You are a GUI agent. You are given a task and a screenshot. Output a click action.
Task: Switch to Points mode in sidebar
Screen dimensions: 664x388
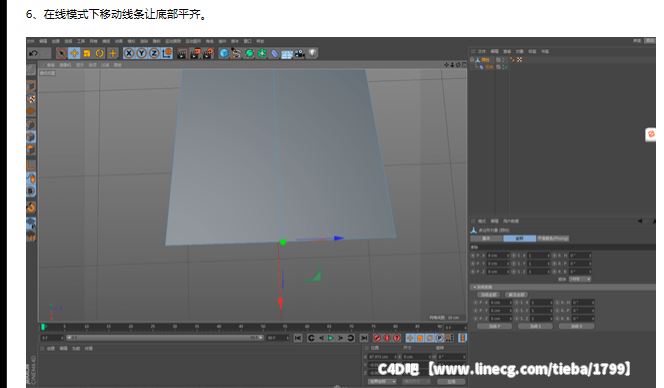(31, 124)
